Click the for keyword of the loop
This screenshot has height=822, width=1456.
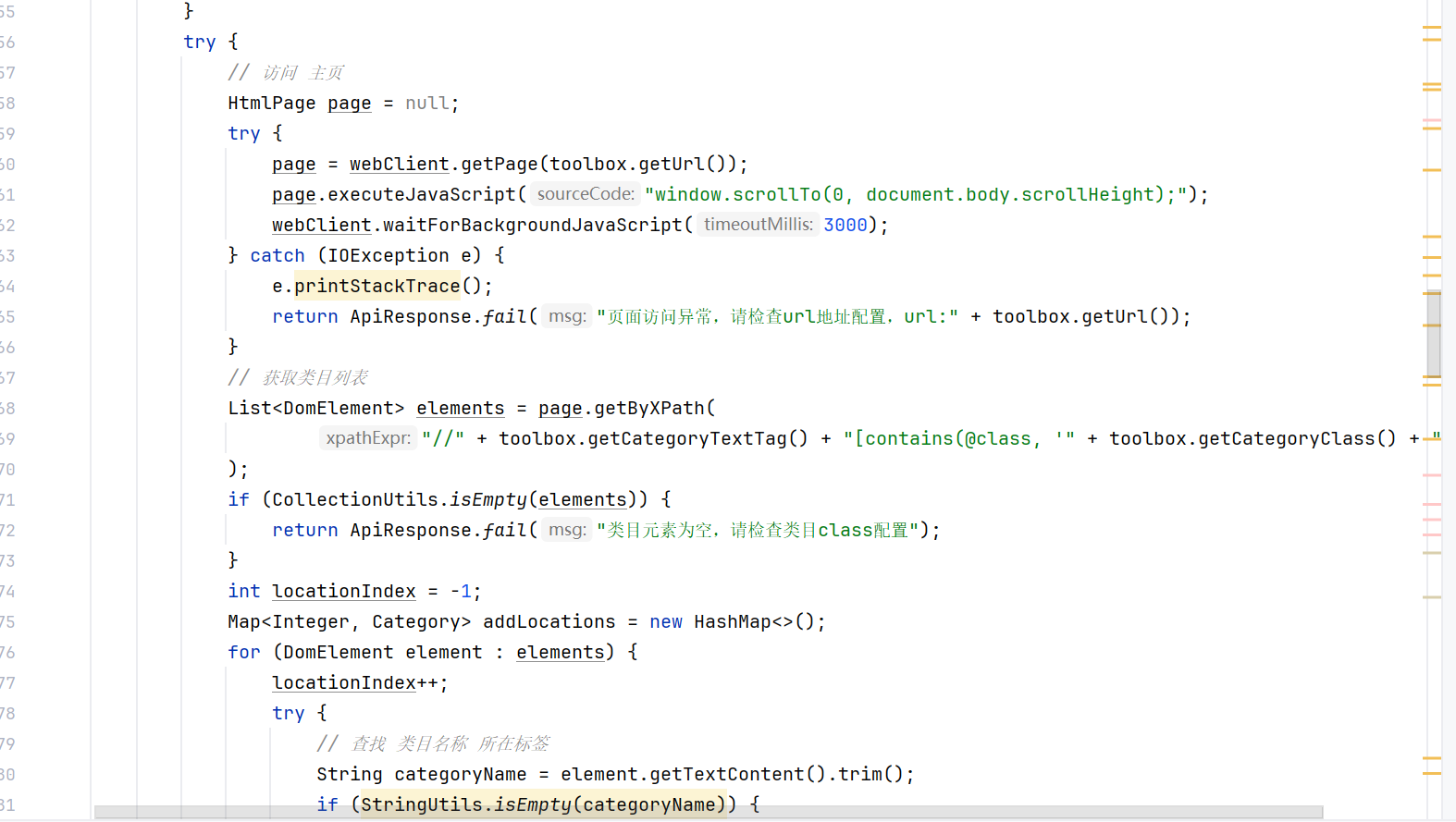pyautogui.click(x=244, y=652)
